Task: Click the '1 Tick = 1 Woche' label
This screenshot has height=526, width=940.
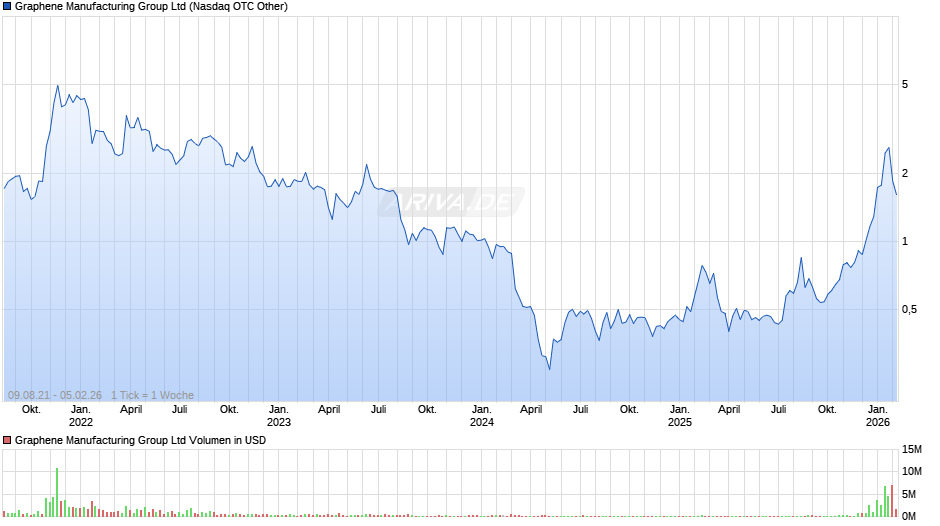Action: pyautogui.click(x=152, y=395)
